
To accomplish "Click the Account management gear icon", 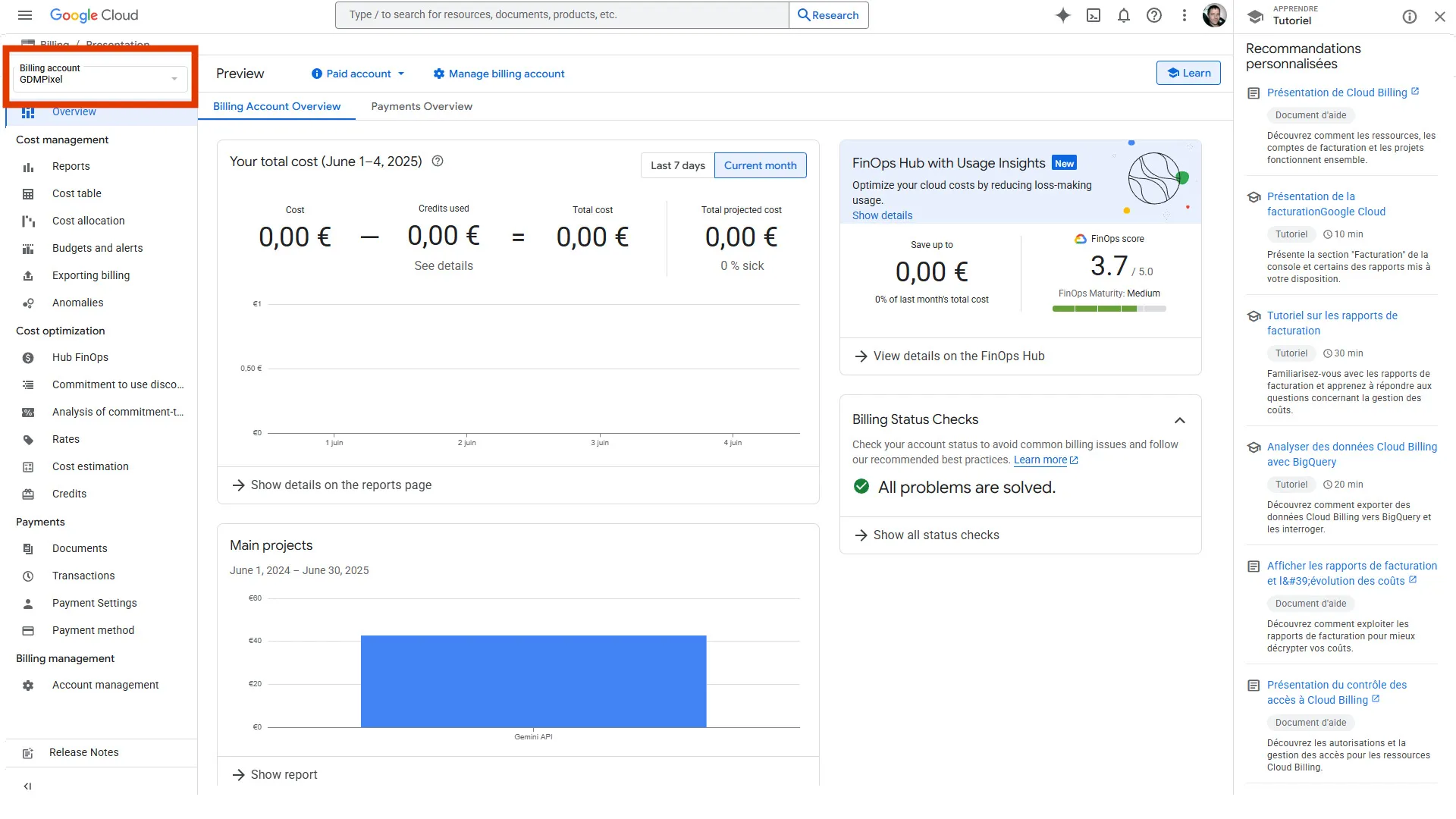I will click(x=28, y=686).
